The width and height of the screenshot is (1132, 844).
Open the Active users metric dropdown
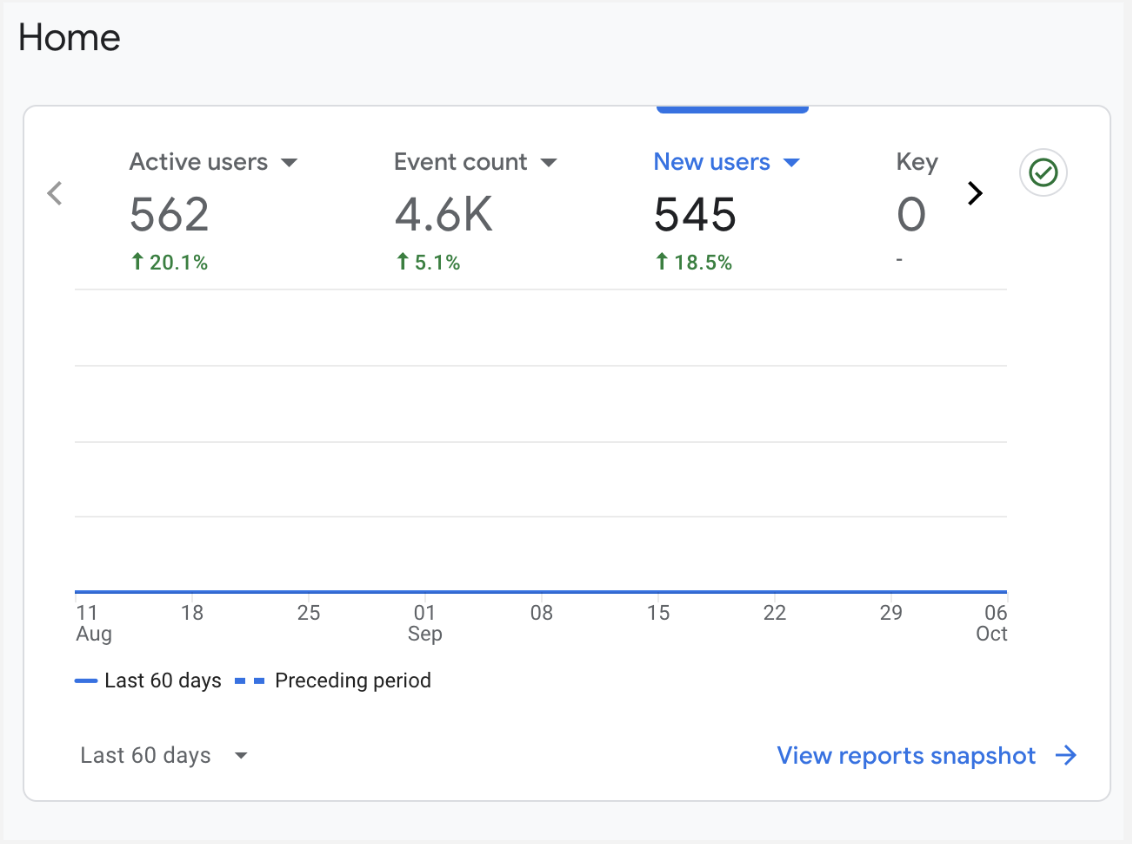(x=289, y=162)
